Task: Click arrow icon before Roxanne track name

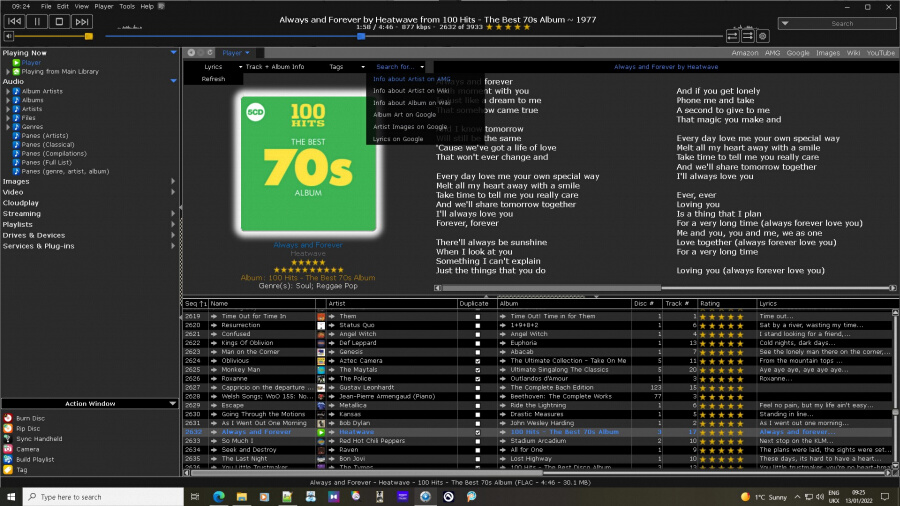Action: pos(214,379)
